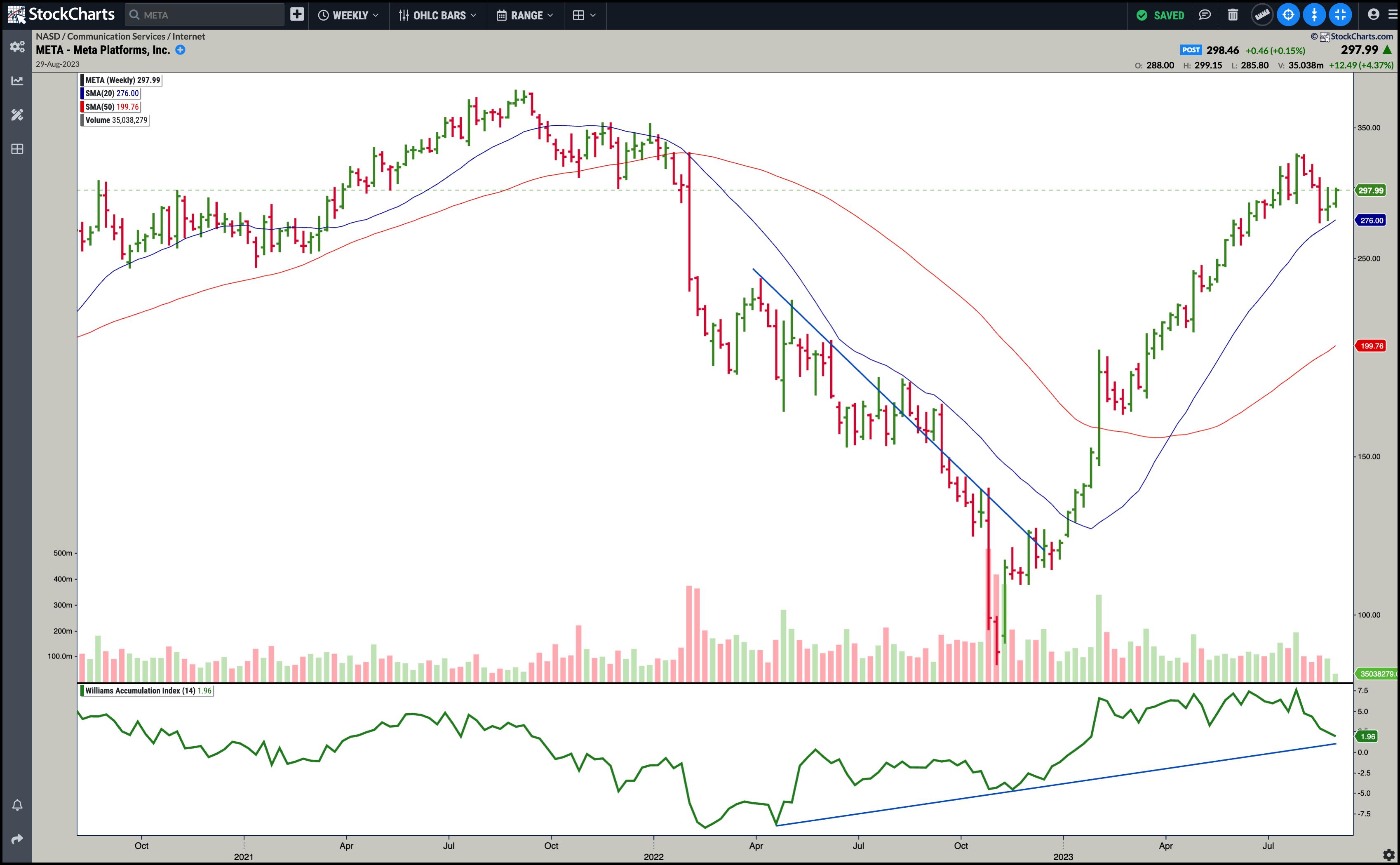Image resolution: width=1400 pixels, height=865 pixels.
Task: Click the plus button next to symbol search
Action: (x=297, y=15)
